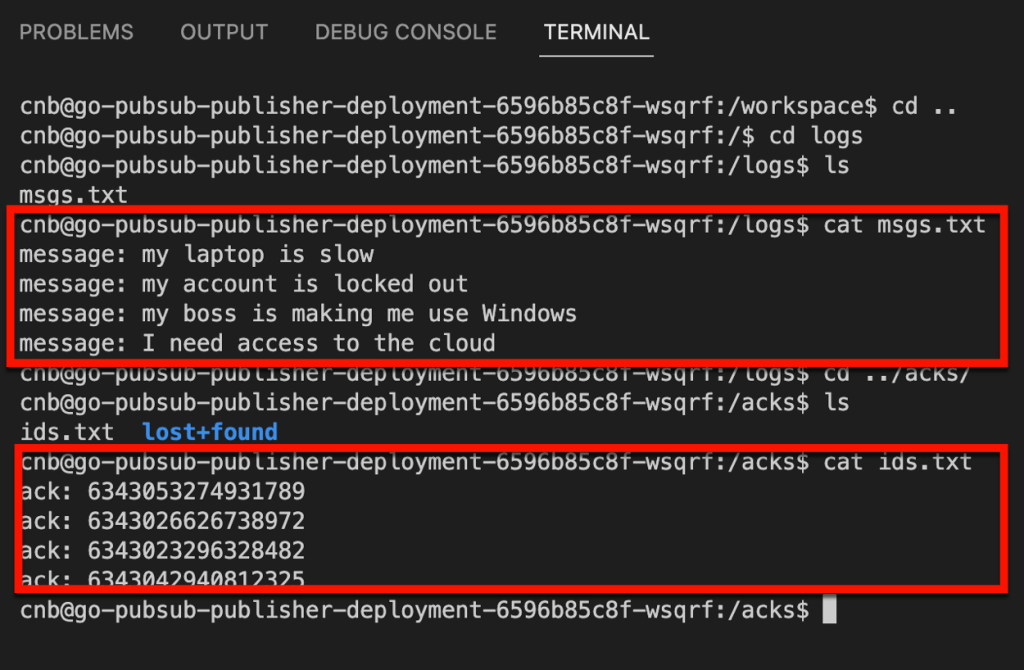The width and height of the screenshot is (1024, 670).
Task: Click ack ID 6343026626738972
Action: click(196, 521)
